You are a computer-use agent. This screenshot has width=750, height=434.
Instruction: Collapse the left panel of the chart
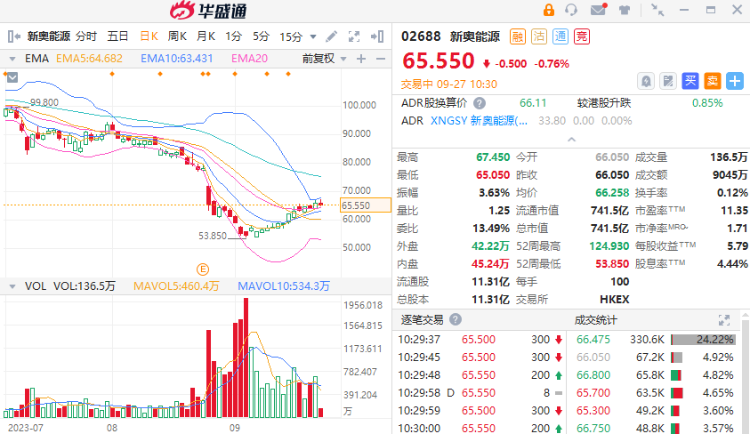pyautogui.click(x=14, y=36)
